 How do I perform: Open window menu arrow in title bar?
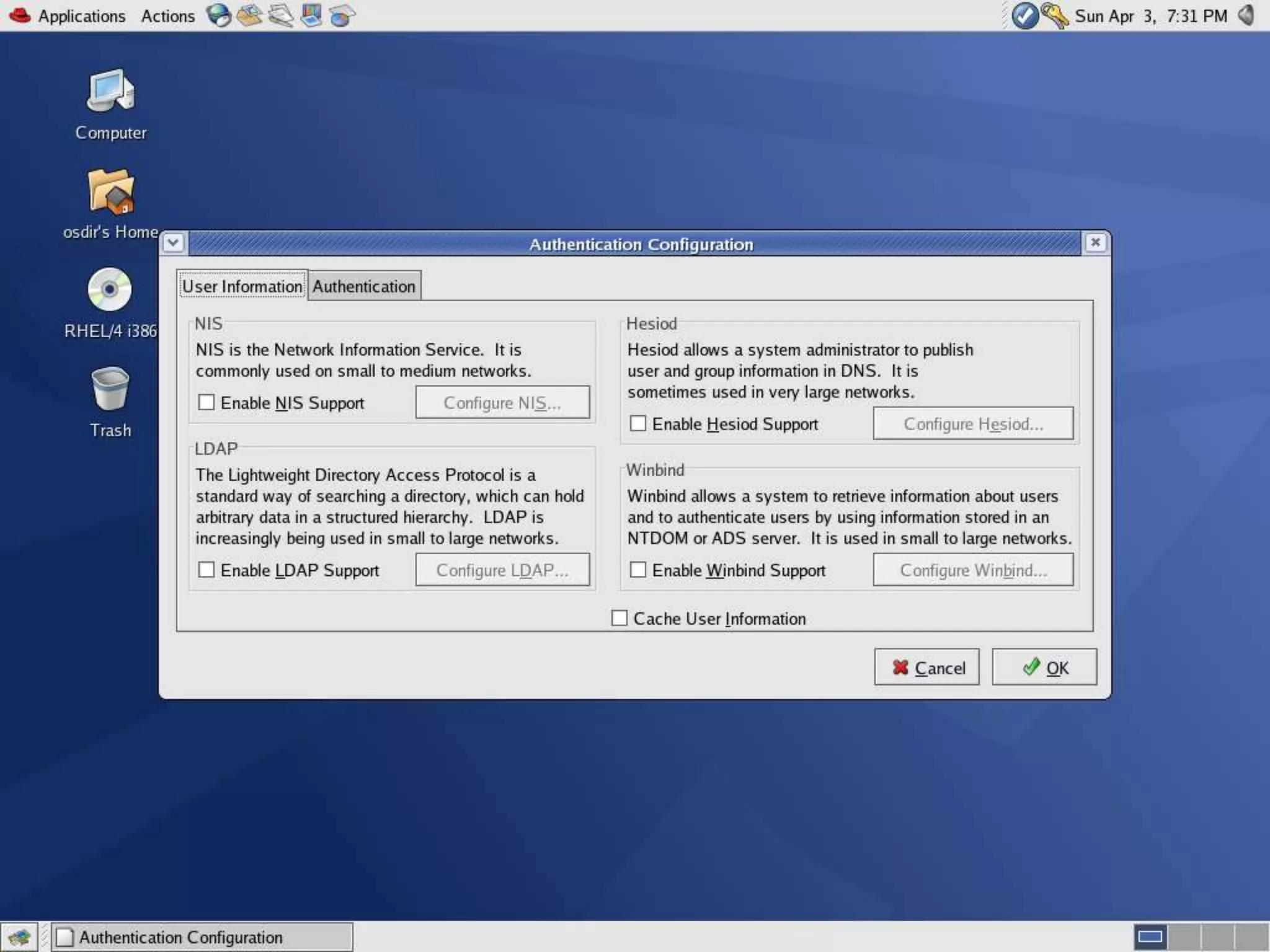click(x=174, y=242)
